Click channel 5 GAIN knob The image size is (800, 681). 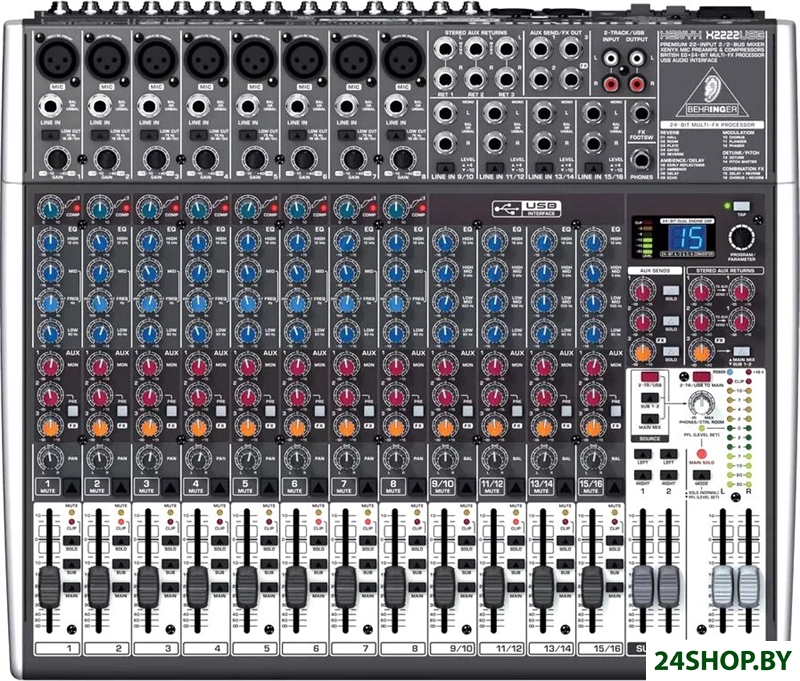[x=255, y=159]
